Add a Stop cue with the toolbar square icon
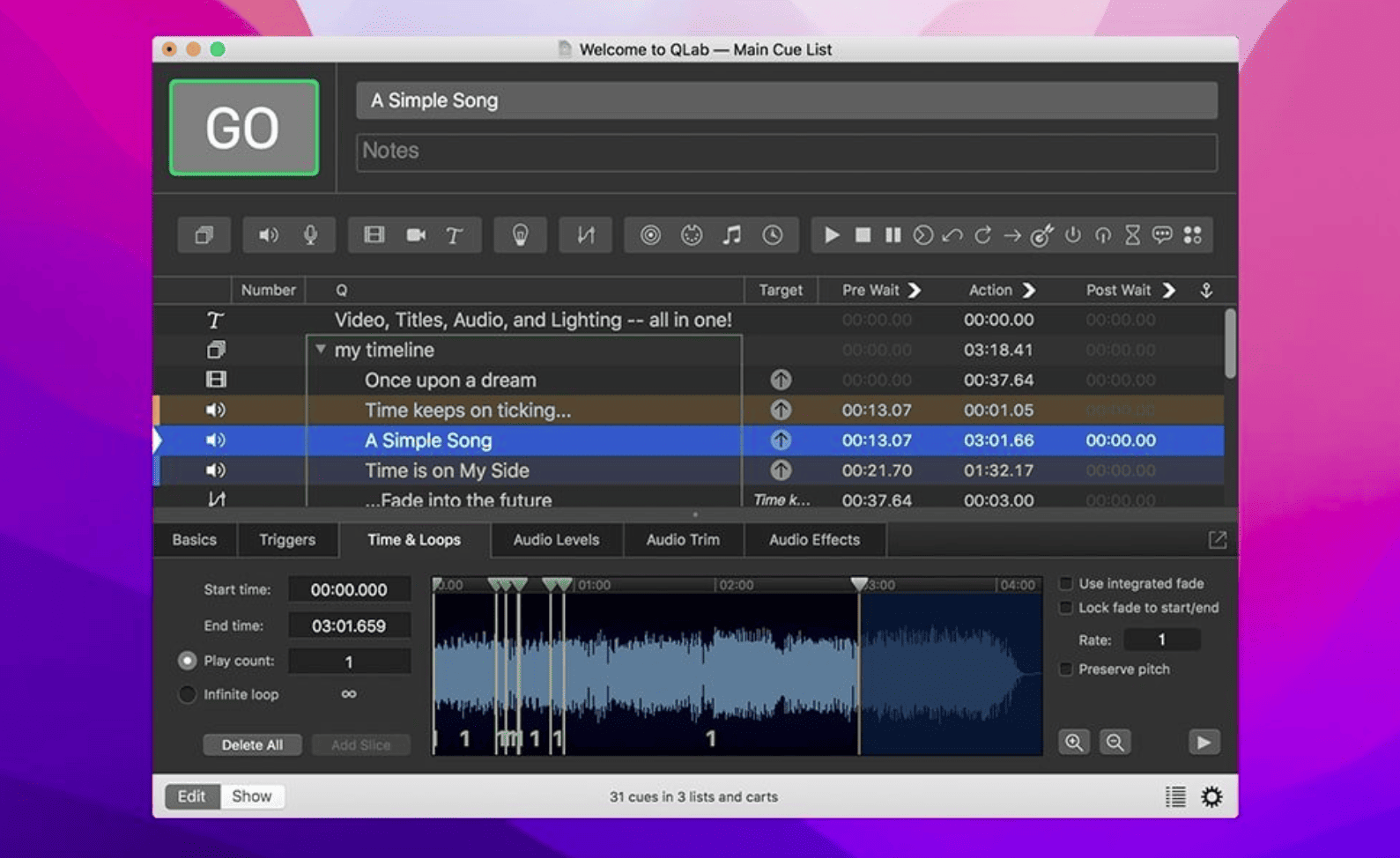 click(863, 235)
